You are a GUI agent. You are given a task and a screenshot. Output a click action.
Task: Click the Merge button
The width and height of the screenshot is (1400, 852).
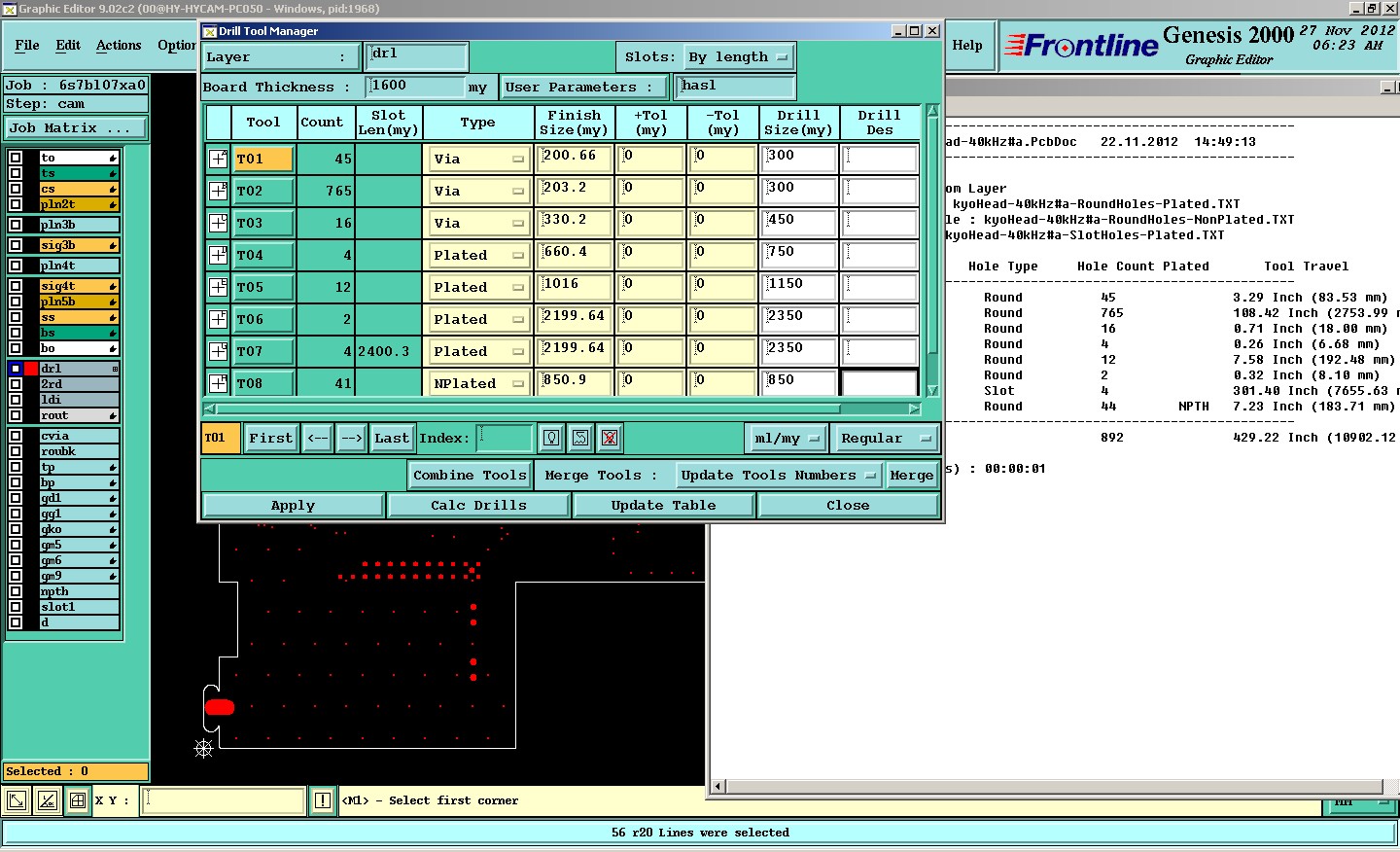pos(912,475)
